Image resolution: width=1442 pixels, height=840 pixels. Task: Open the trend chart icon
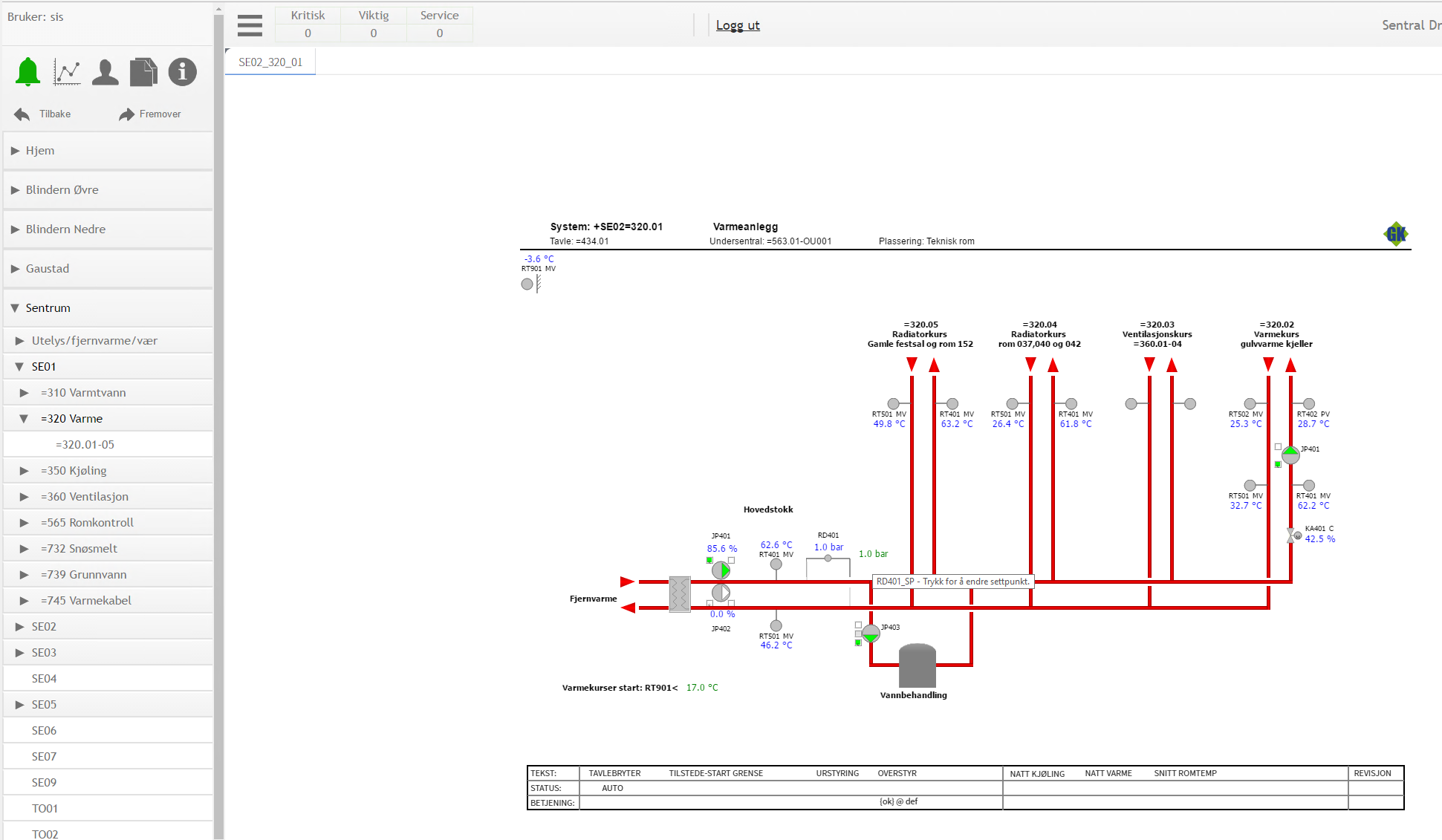click(x=67, y=72)
